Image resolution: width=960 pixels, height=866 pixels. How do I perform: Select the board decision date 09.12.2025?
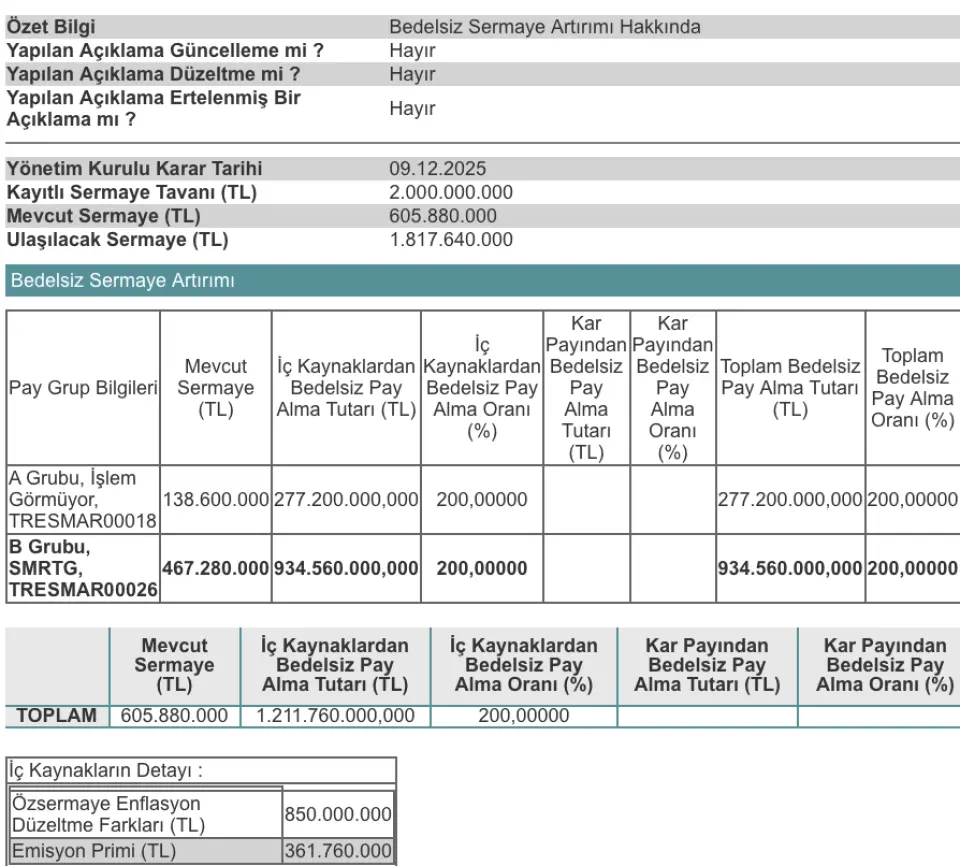coord(438,169)
